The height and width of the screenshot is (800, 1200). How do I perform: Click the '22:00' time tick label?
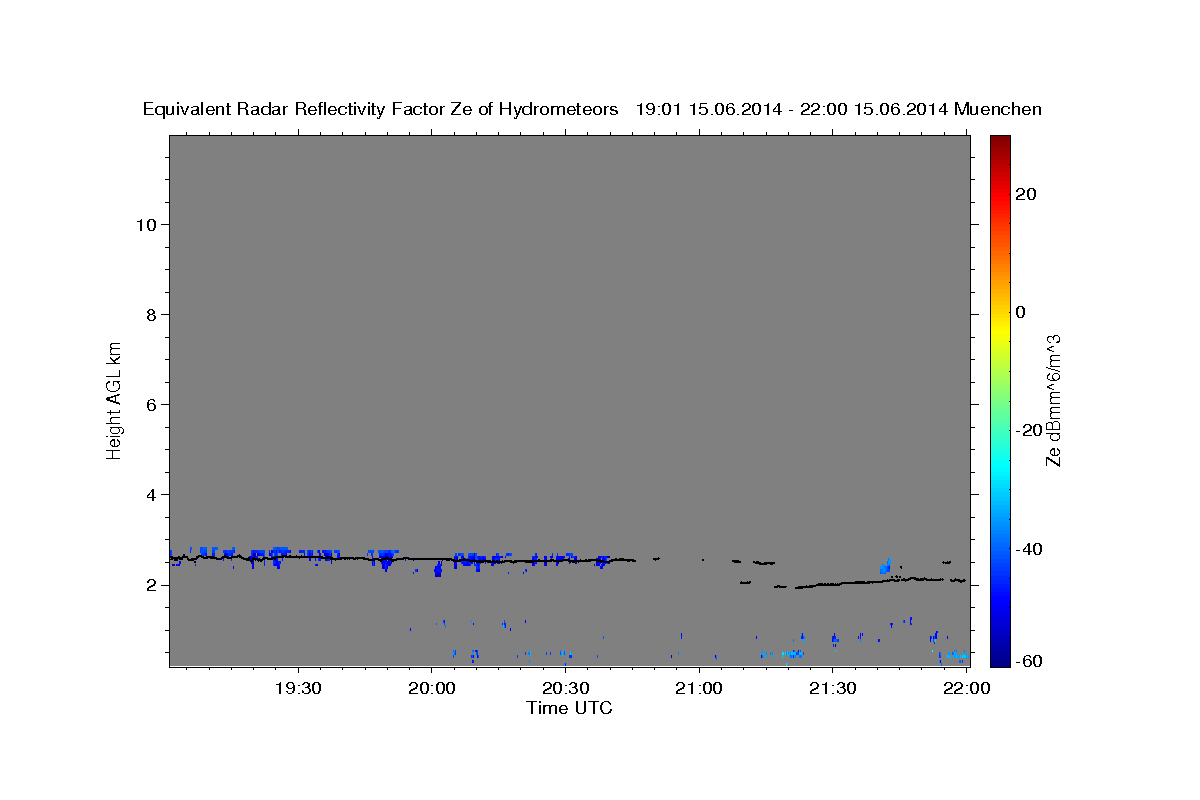tap(966, 688)
